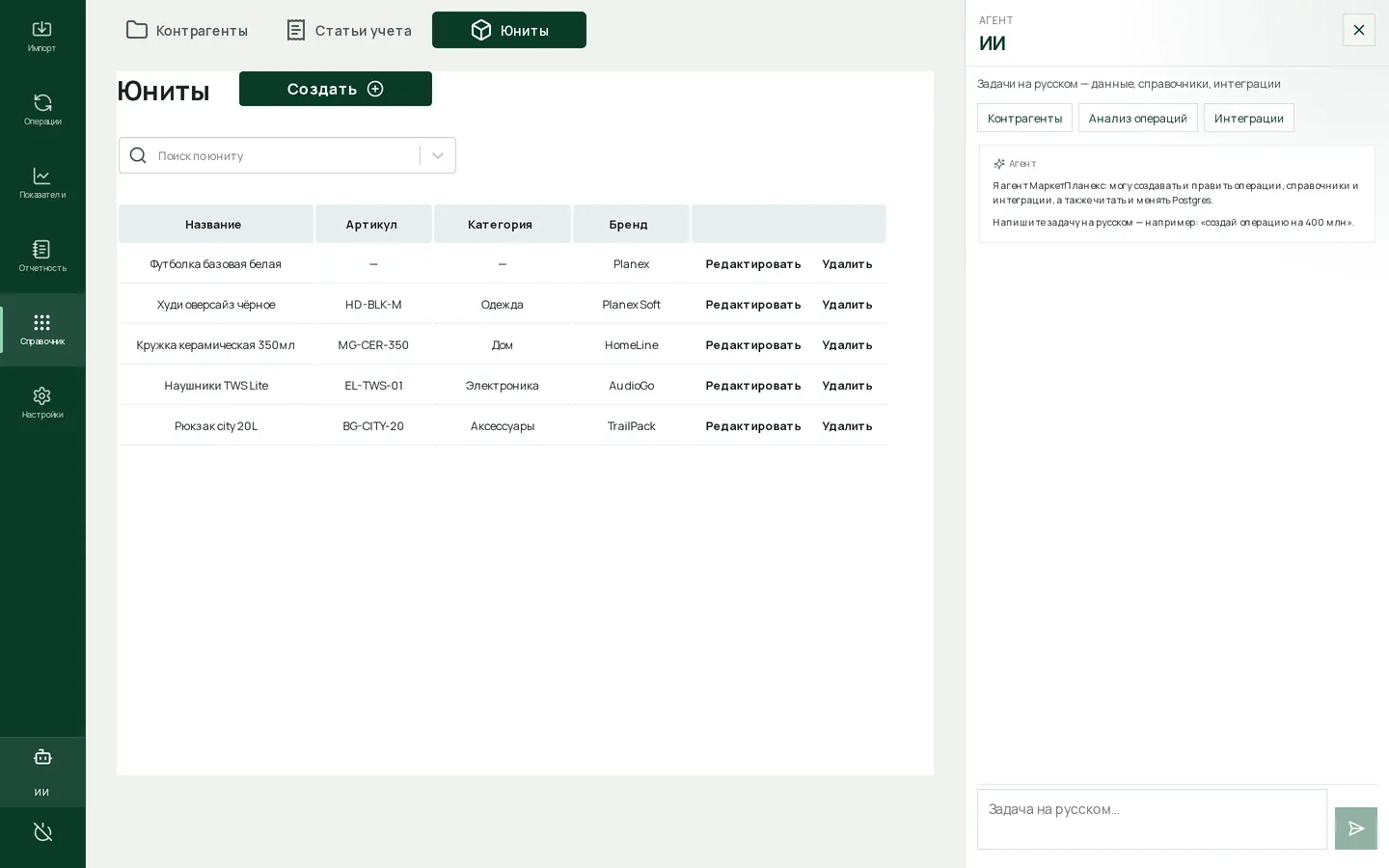
Task: Delete the Рюкзак city 20L unit
Action: point(847,426)
